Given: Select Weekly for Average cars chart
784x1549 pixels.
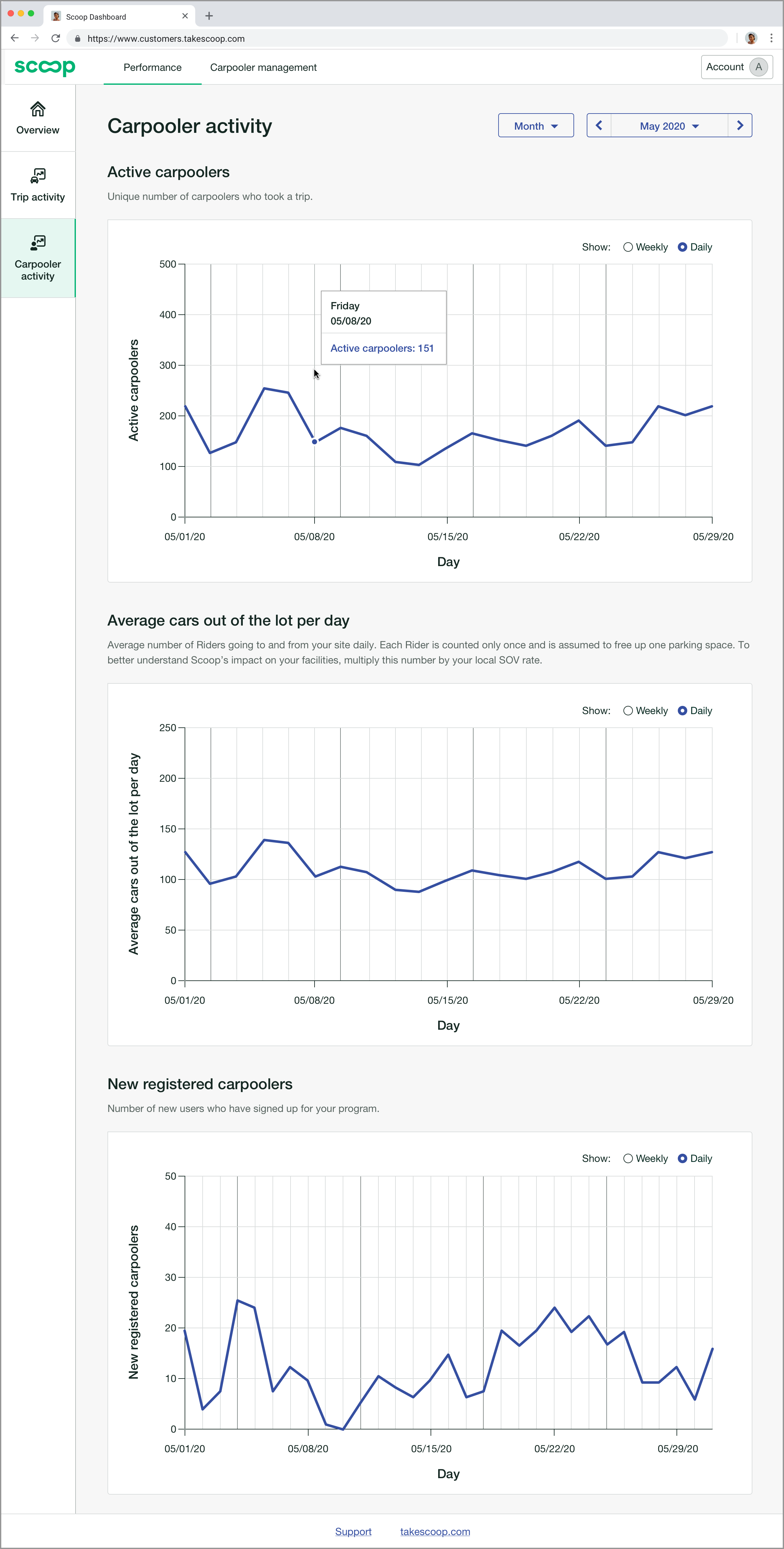Looking at the screenshot, I should coord(628,711).
